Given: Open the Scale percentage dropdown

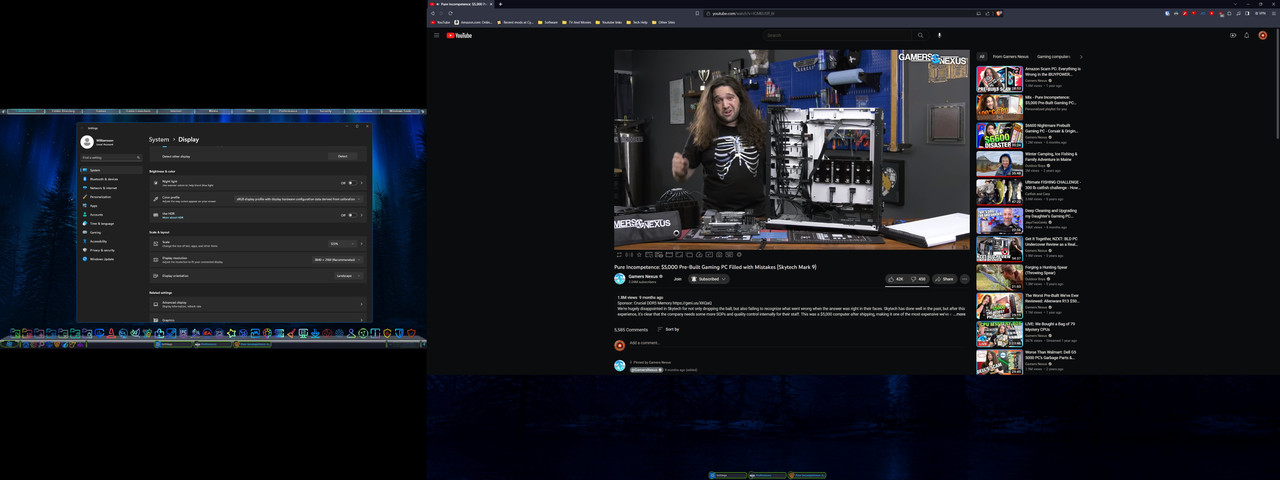Looking at the screenshot, I should point(342,243).
